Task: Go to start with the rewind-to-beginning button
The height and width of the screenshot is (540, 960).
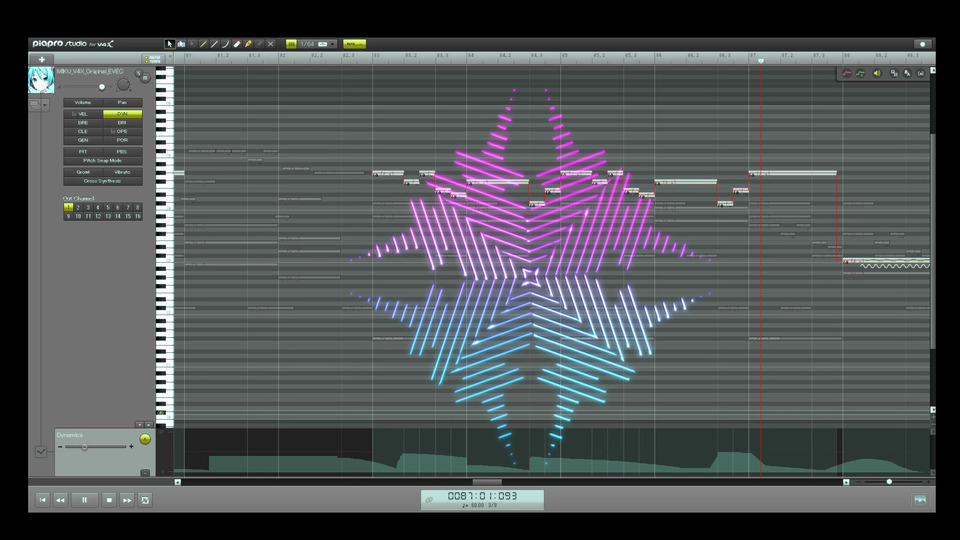Action: point(42,500)
